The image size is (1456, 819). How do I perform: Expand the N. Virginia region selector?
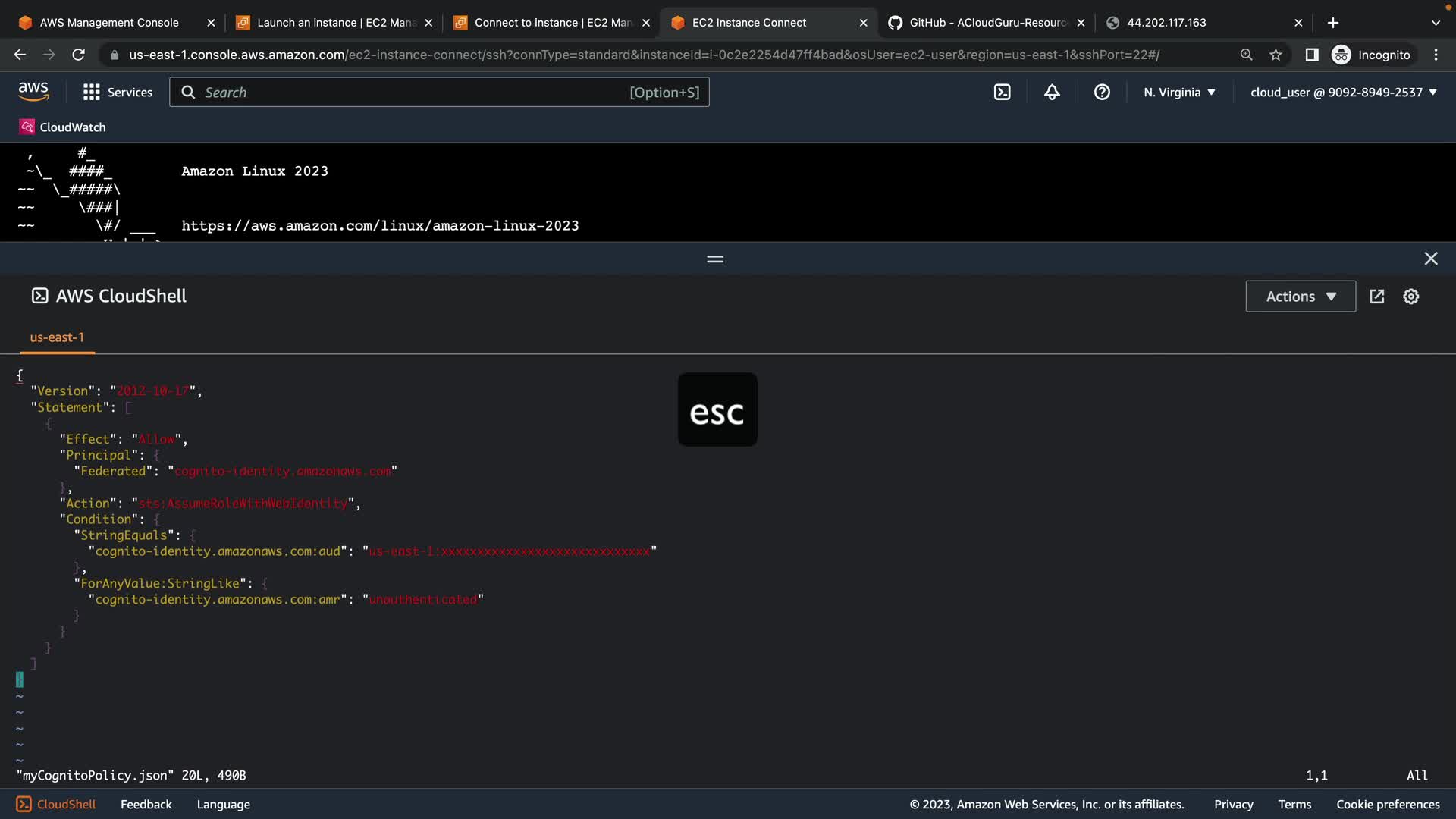point(1179,93)
